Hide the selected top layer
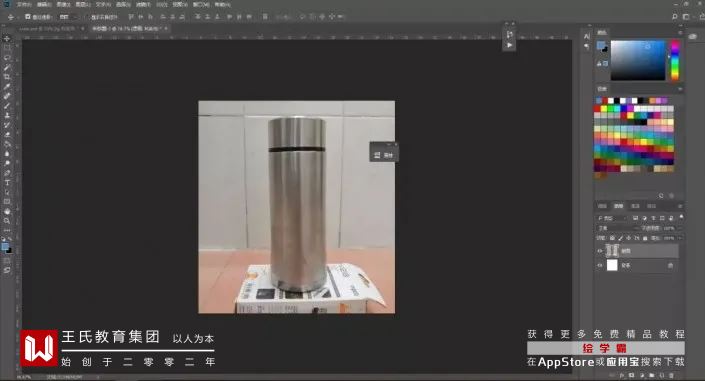Screen dimensions: 705x381 click(x=599, y=251)
